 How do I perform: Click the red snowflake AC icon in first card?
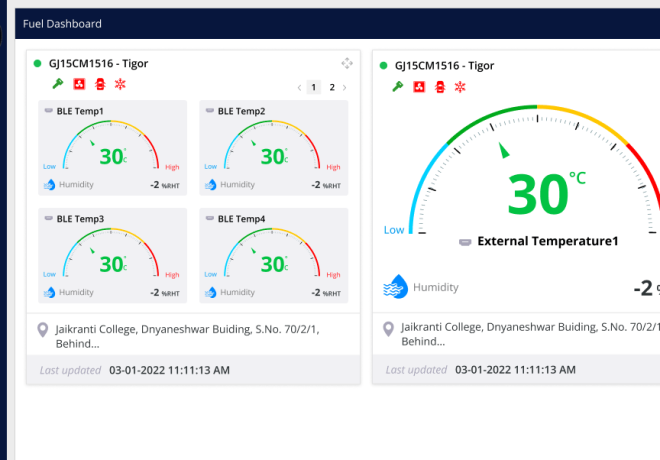tap(119, 85)
